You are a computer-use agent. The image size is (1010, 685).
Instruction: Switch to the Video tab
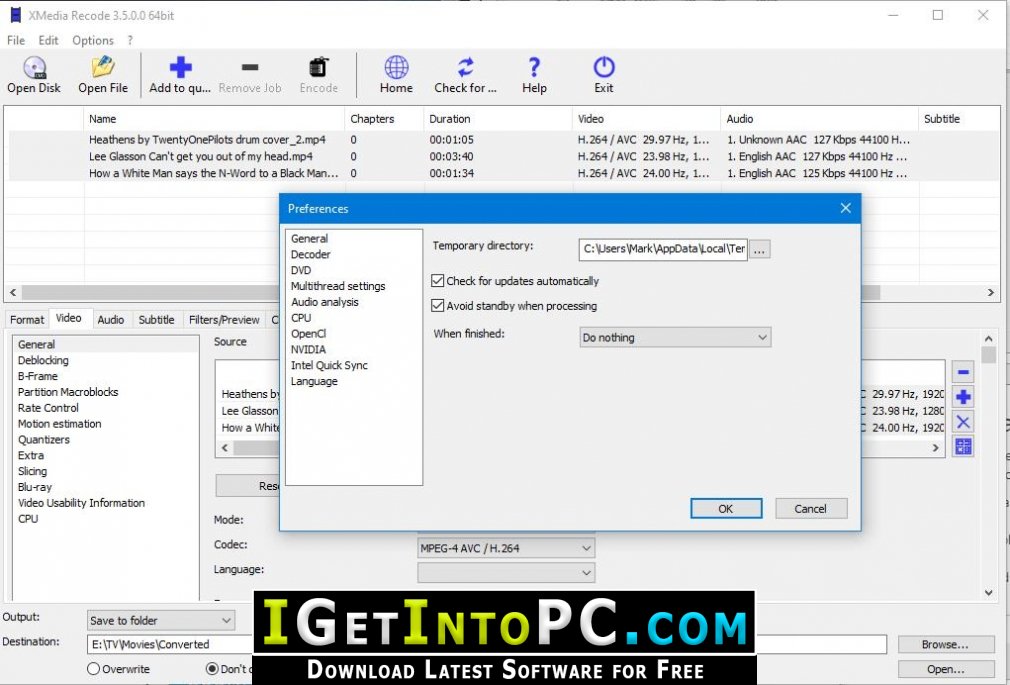tap(68, 318)
